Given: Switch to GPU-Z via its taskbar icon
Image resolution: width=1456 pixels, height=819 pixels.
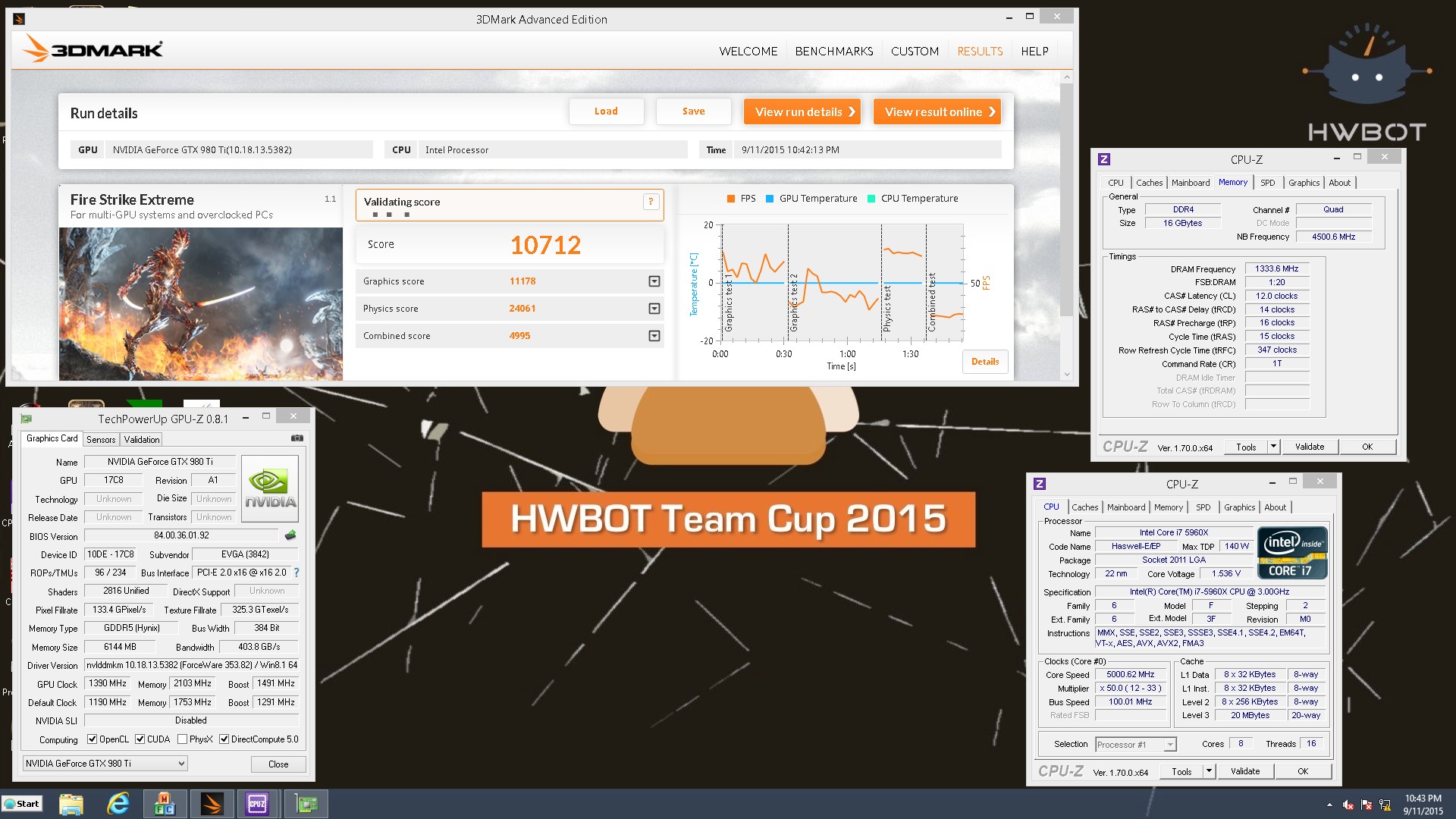Looking at the screenshot, I should pyautogui.click(x=306, y=804).
